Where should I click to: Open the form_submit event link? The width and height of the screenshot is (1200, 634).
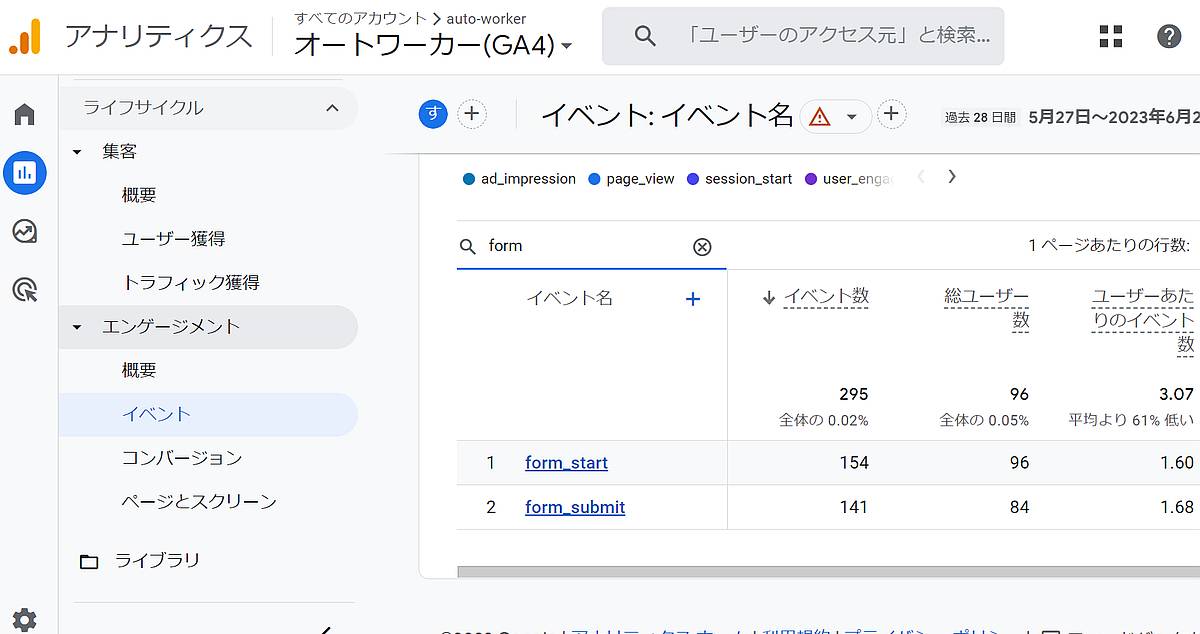coord(575,507)
